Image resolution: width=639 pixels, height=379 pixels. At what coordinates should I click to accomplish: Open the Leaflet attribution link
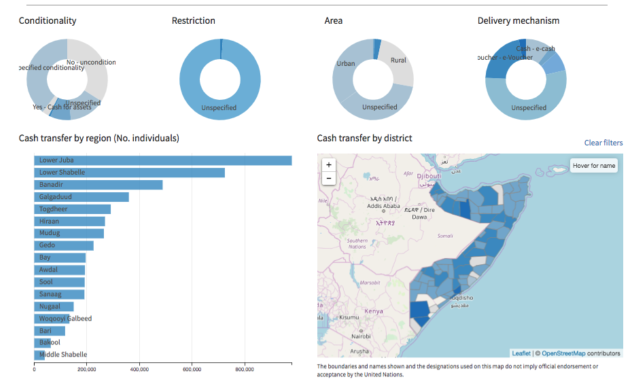coord(521,353)
